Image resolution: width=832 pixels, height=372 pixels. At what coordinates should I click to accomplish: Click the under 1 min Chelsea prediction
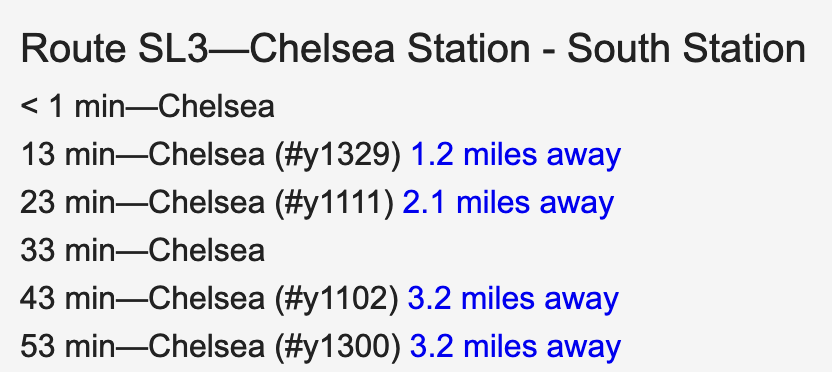148,107
